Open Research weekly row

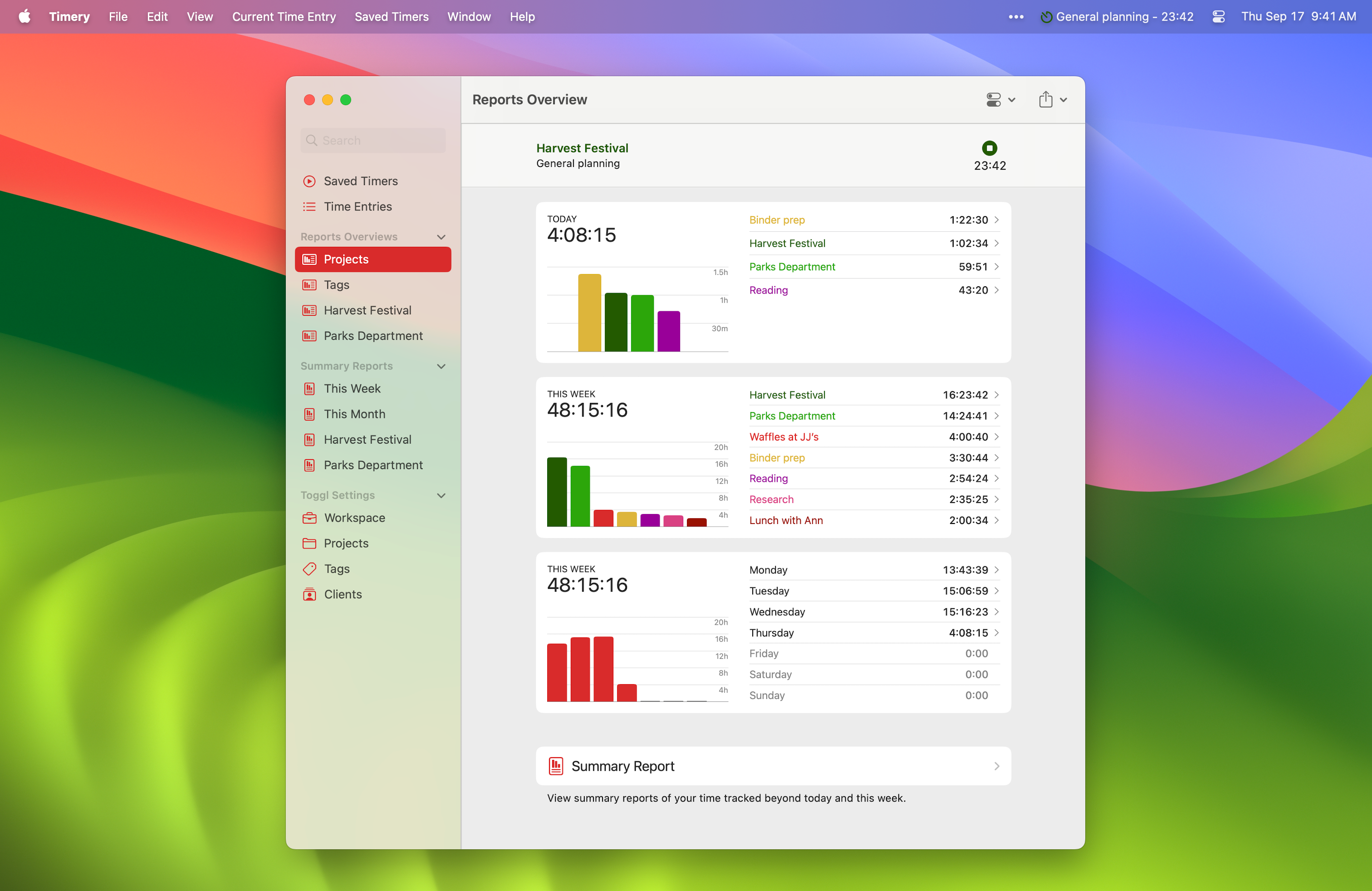point(874,499)
